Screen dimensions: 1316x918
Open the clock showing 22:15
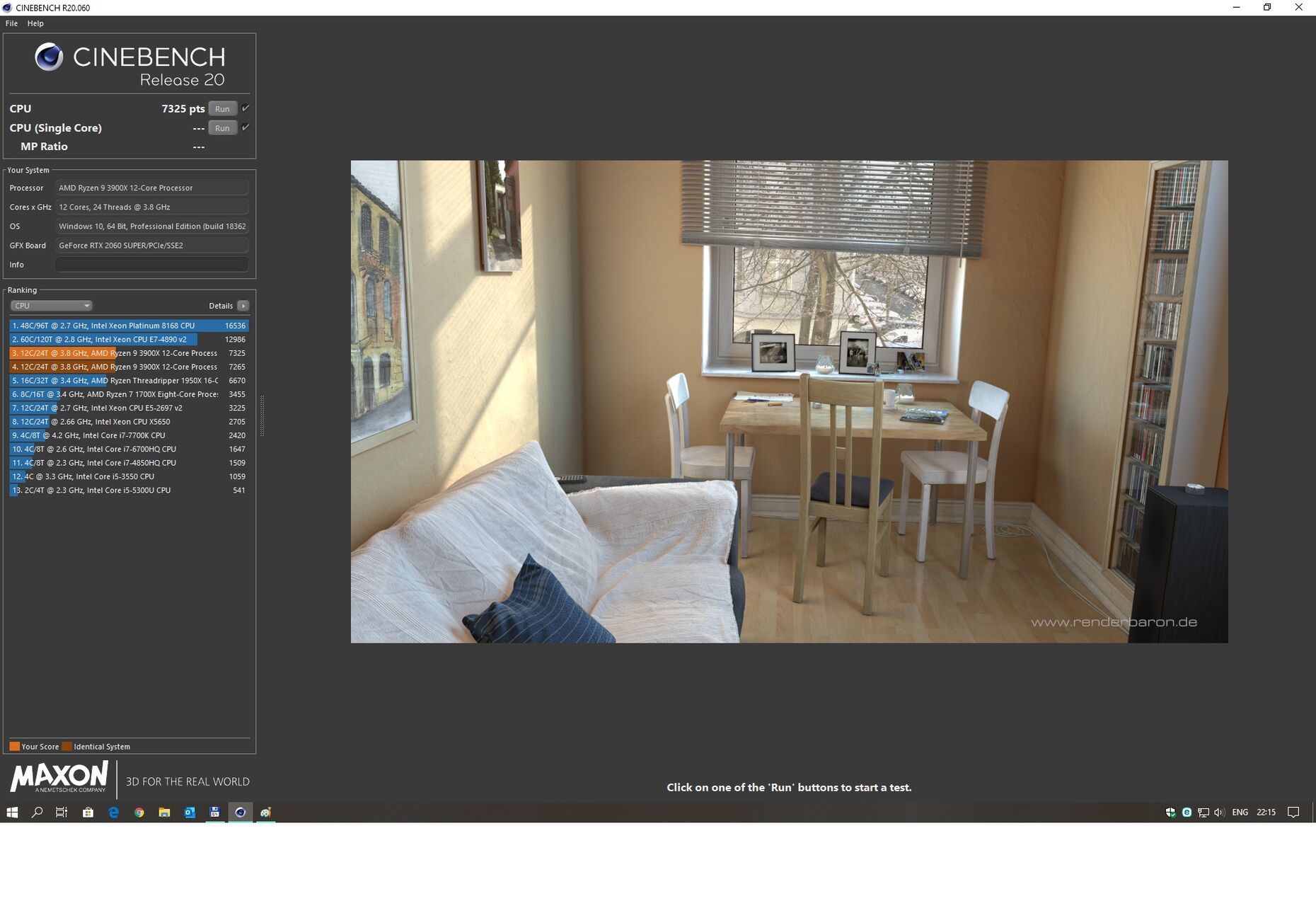point(1266,812)
